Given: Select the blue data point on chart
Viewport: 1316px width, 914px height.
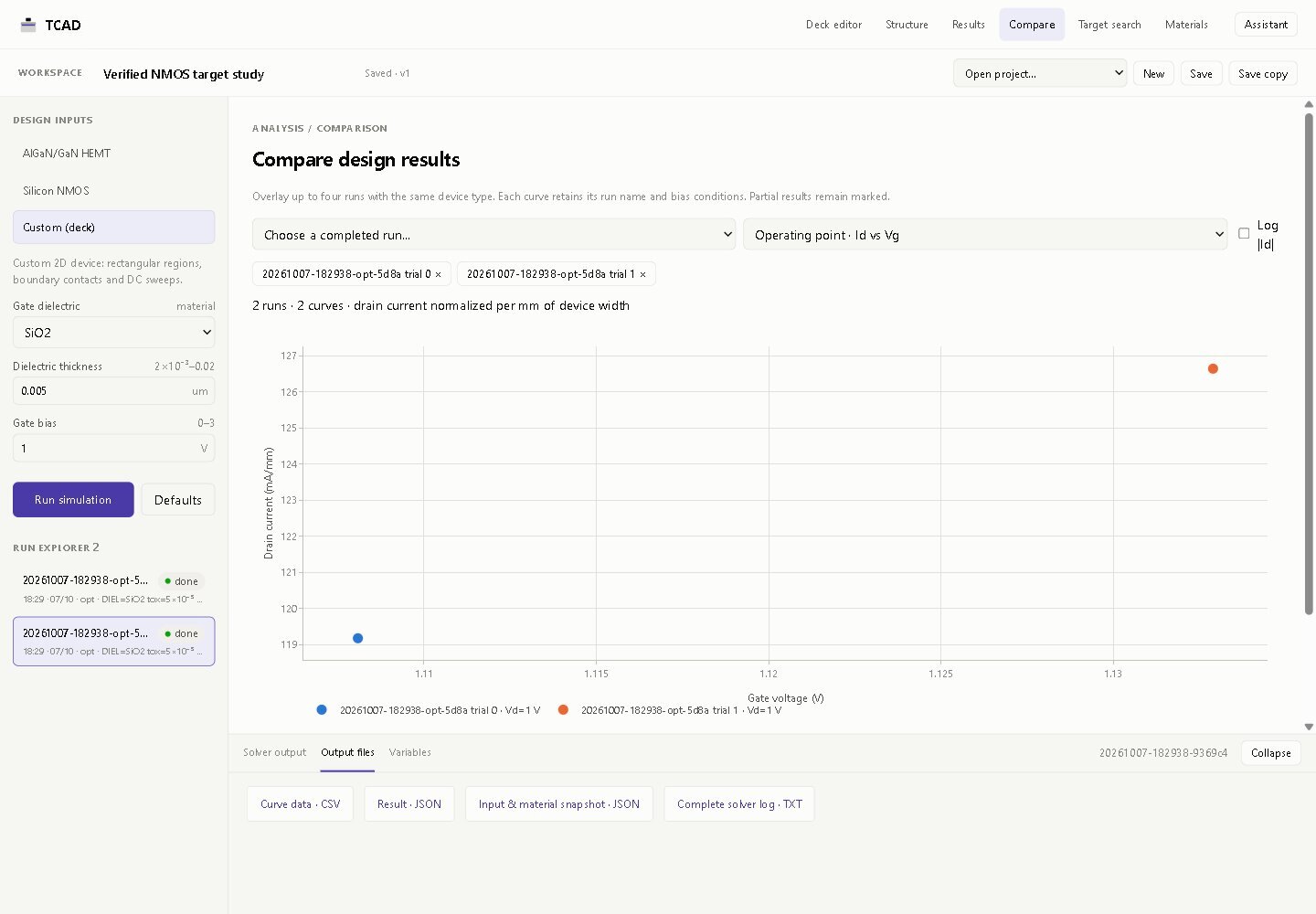Looking at the screenshot, I should pos(357,638).
